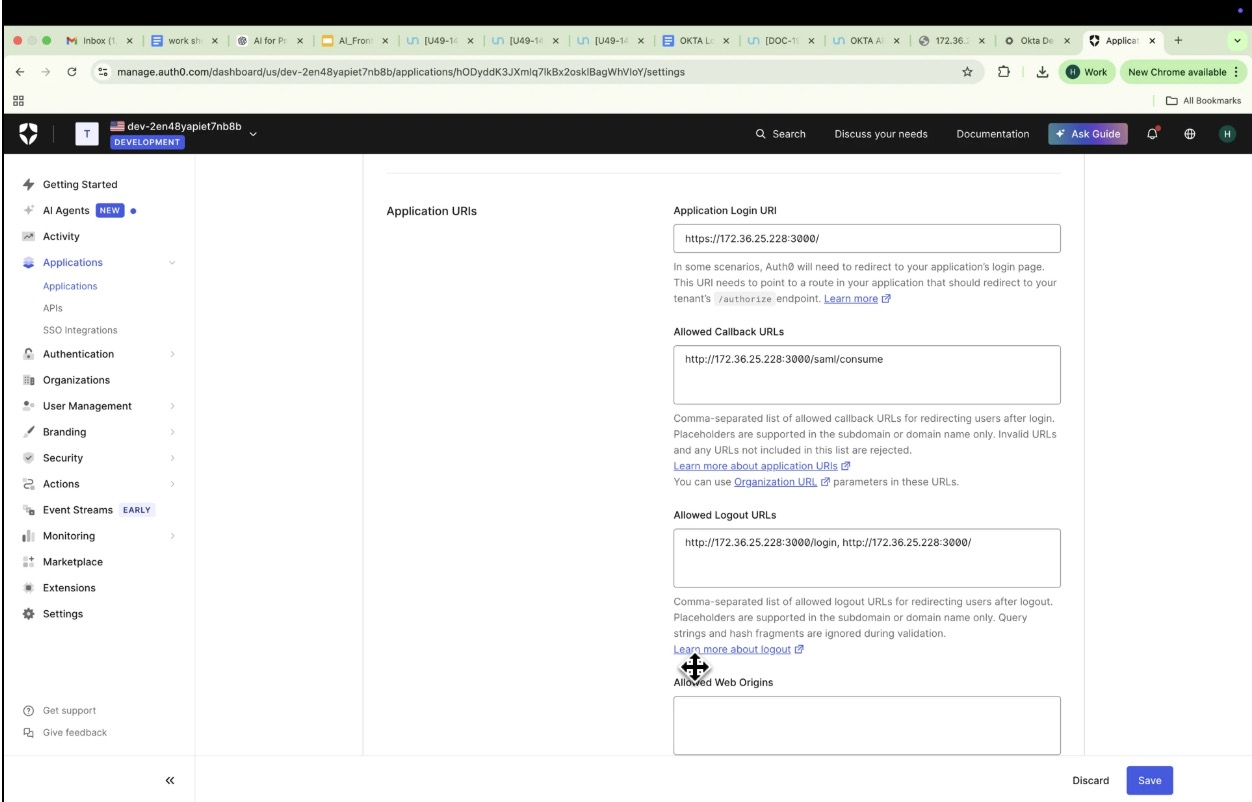
Task: Open the Chrome extensions puzzle icon
Action: pyautogui.click(x=1003, y=72)
